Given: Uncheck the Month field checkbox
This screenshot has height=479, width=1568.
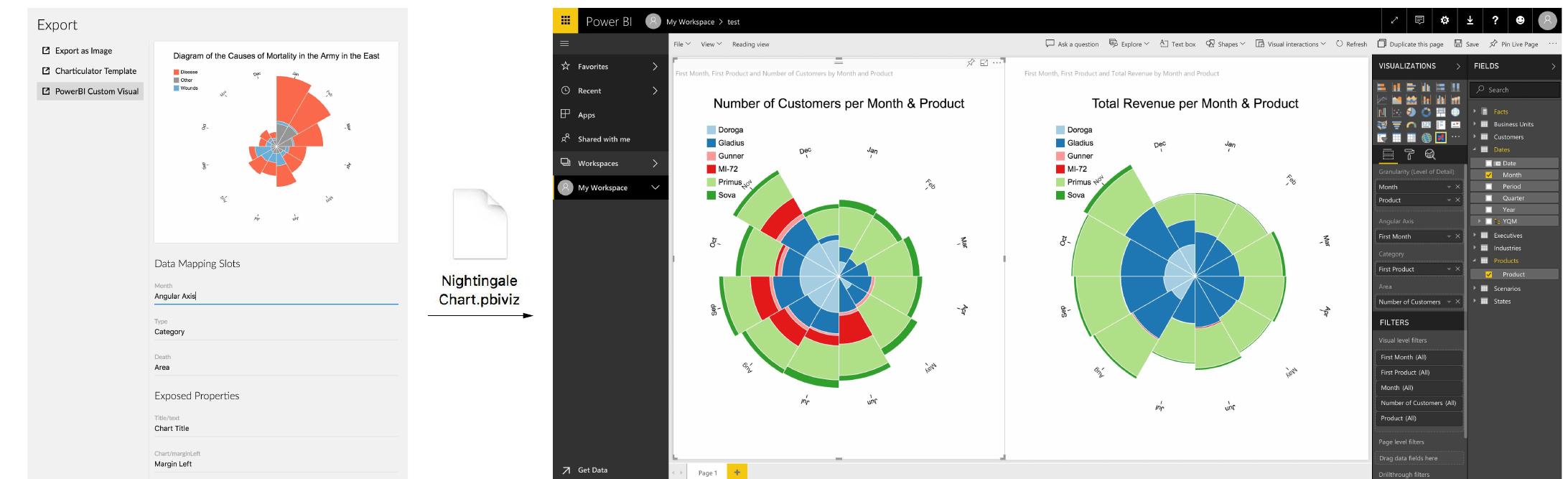Looking at the screenshot, I should pyautogui.click(x=1488, y=175).
